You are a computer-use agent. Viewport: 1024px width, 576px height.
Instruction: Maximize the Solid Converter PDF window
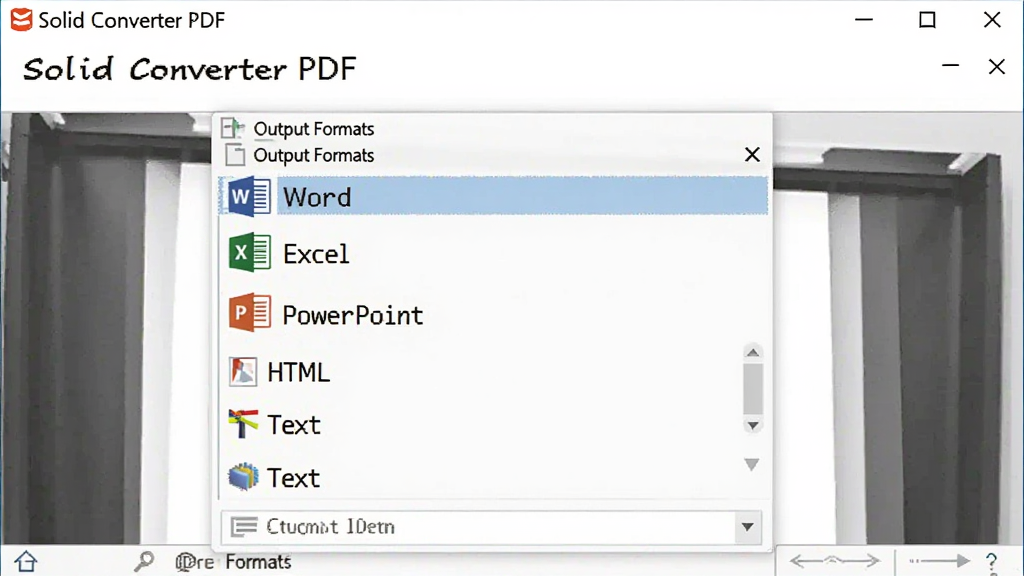tap(927, 20)
